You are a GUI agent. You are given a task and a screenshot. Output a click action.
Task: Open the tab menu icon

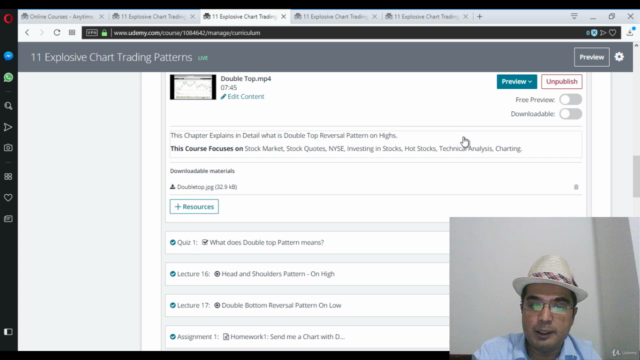click(574, 16)
